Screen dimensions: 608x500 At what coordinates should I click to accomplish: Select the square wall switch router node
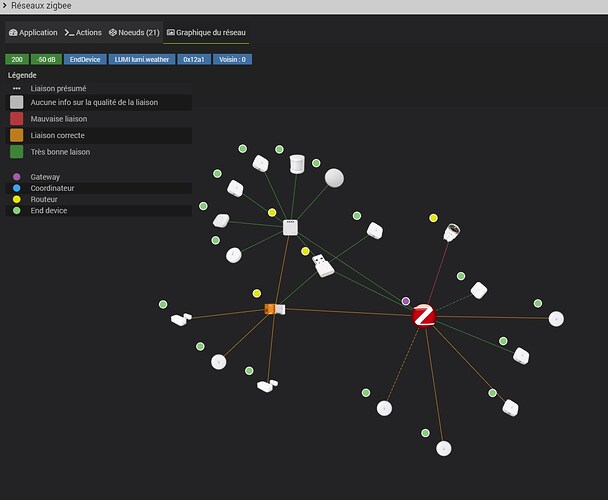[x=290, y=228]
